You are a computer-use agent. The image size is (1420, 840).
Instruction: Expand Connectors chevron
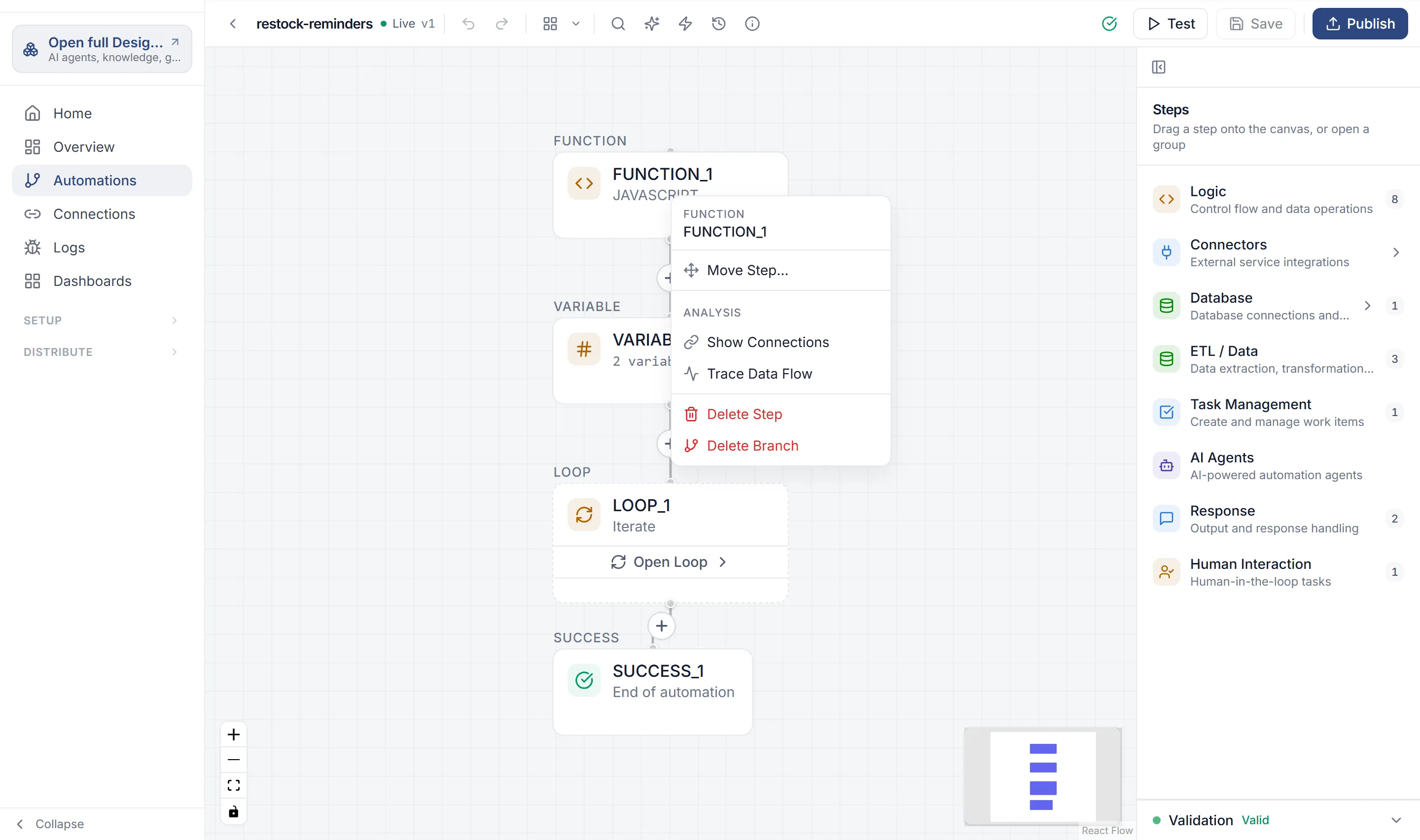point(1396,252)
